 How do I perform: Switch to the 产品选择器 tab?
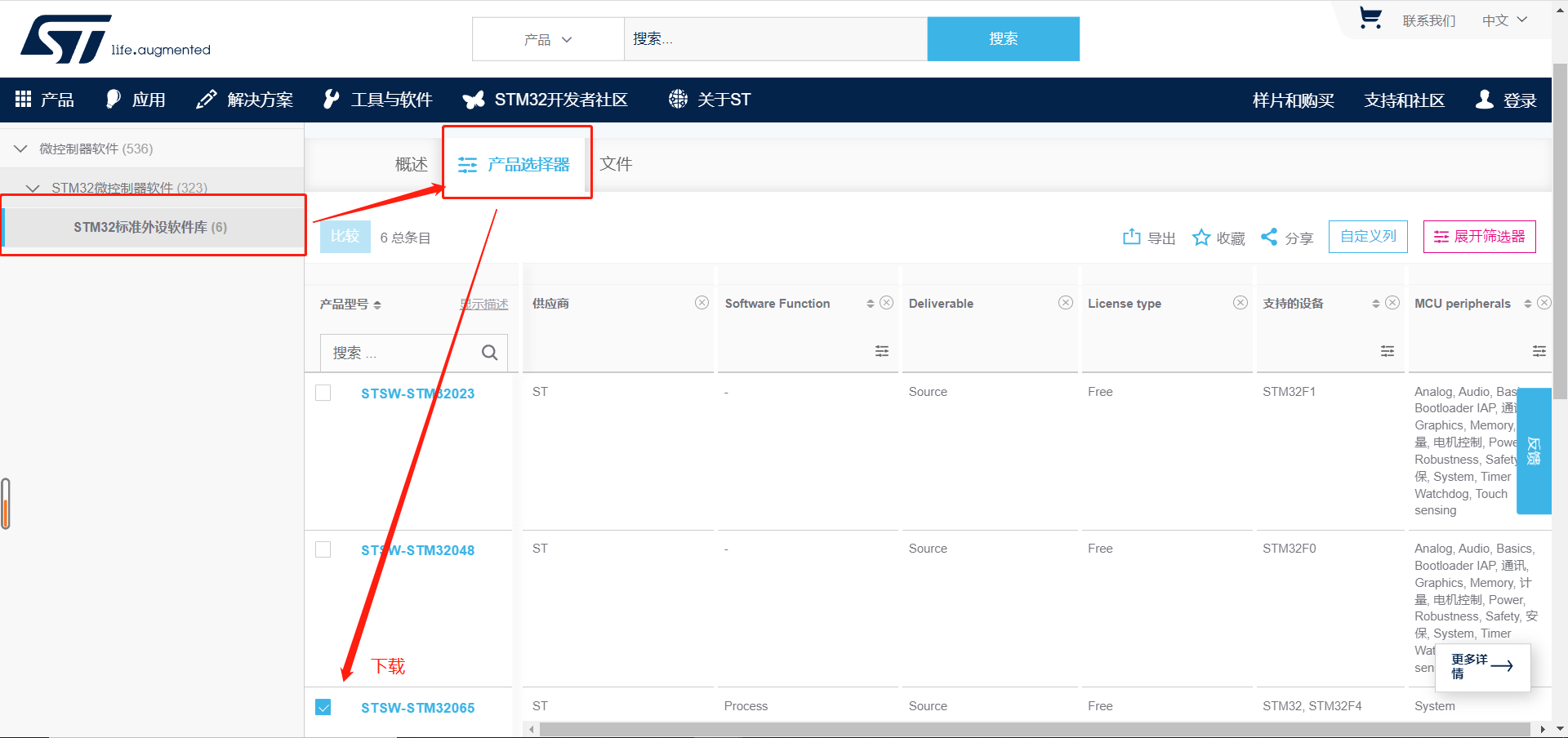click(514, 164)
